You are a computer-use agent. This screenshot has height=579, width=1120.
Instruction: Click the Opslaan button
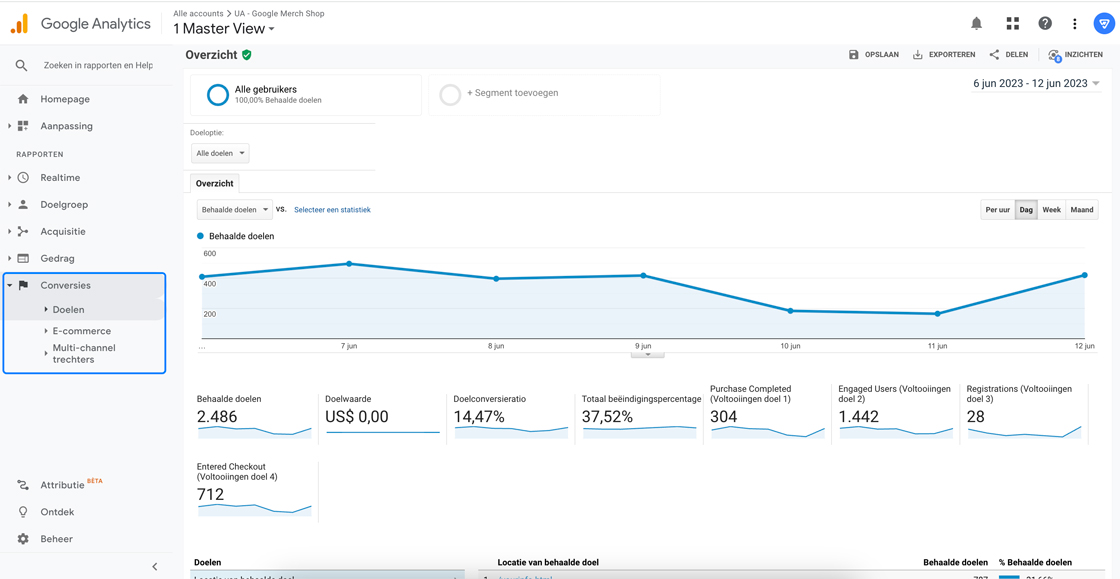(x=874, y=54)
